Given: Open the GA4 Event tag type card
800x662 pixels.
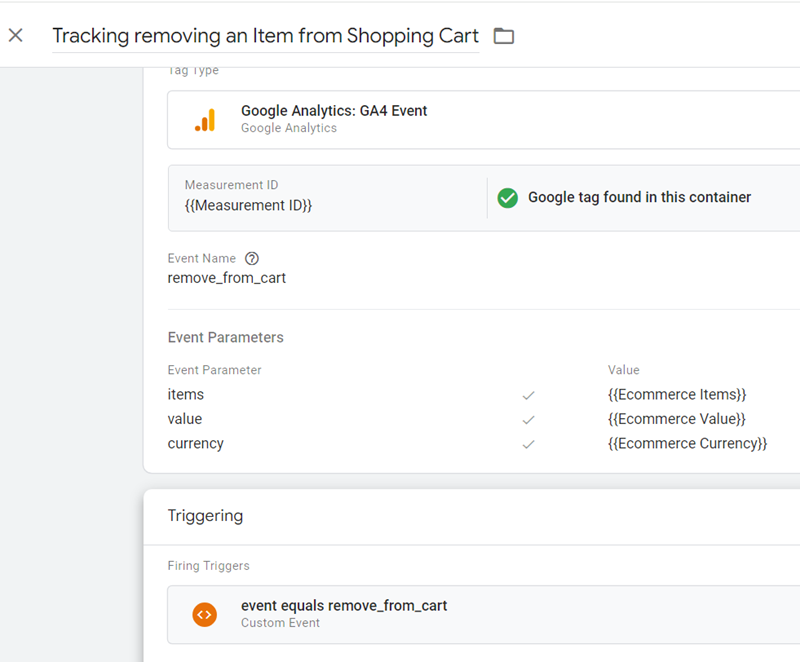Looking at the screenshot, I should [400, 119].
